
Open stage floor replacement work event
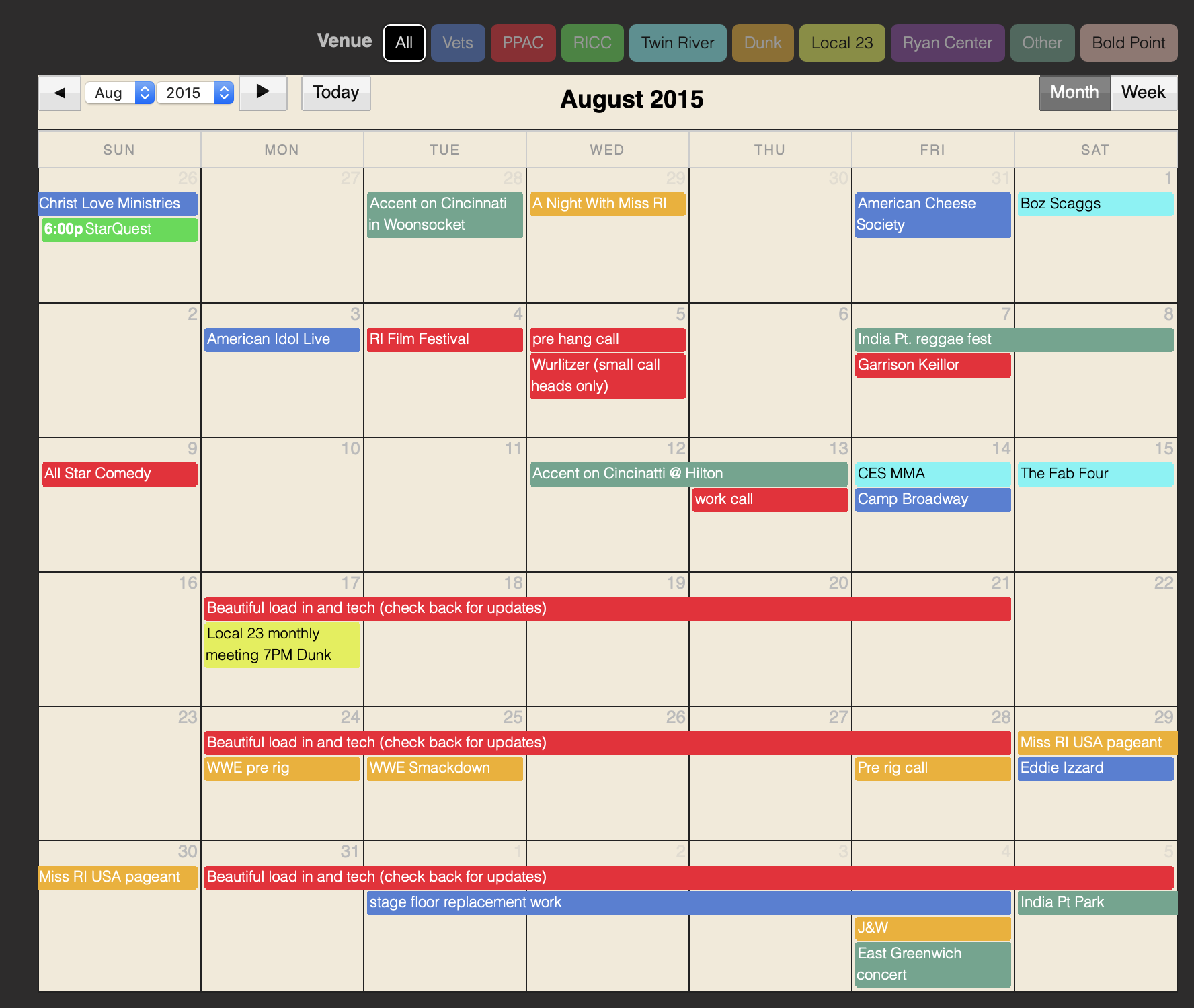click(x=688, y=902)
